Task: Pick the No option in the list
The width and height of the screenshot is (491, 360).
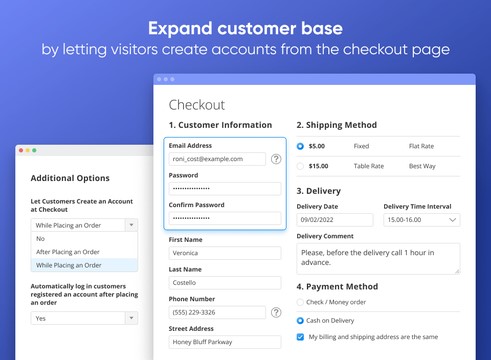Action: pos(84,239)
